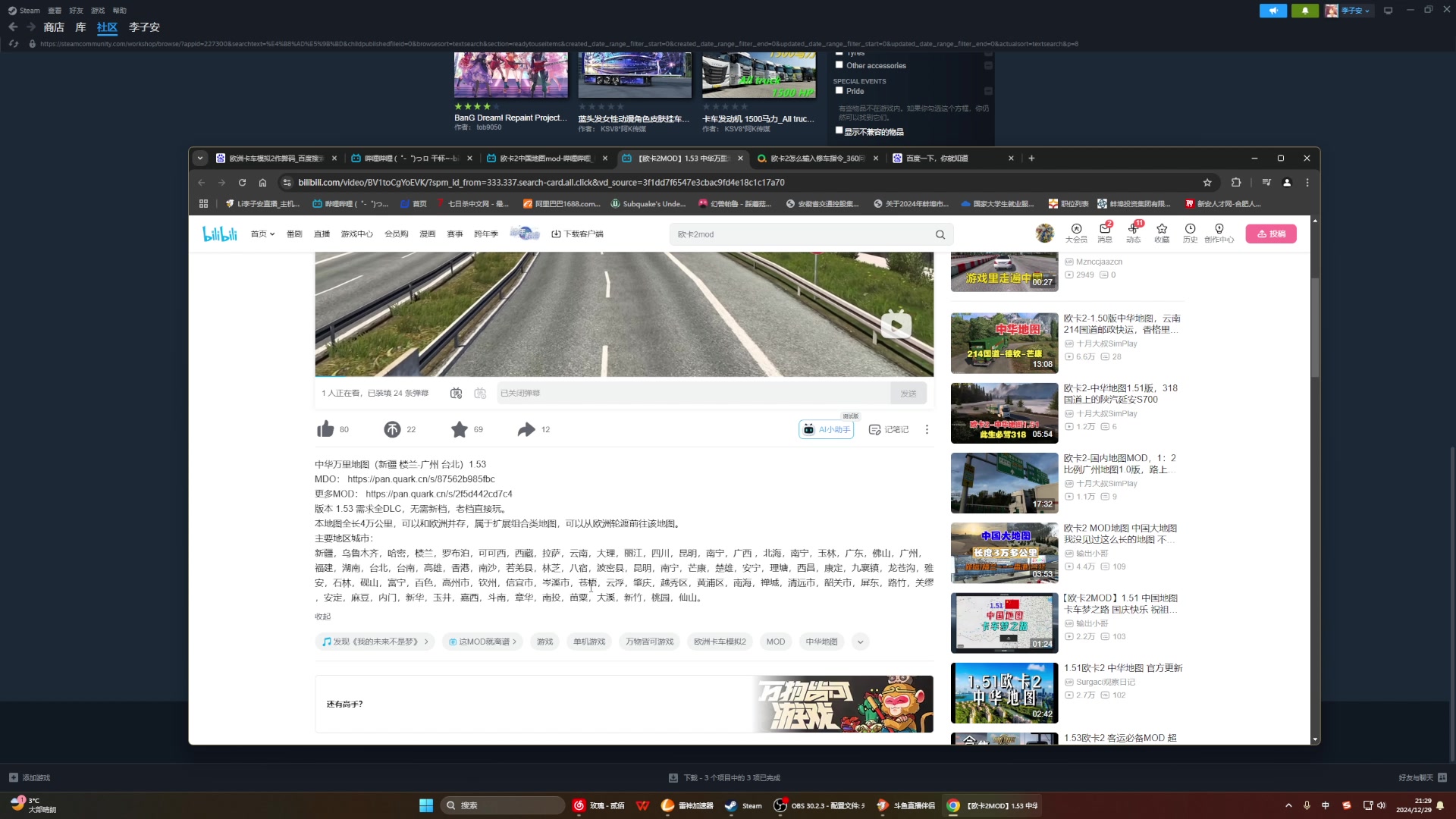This screenshot has height=819, width=1456.
Task: Click the search magnifier icon in bilibili
Action: point(940,234)
